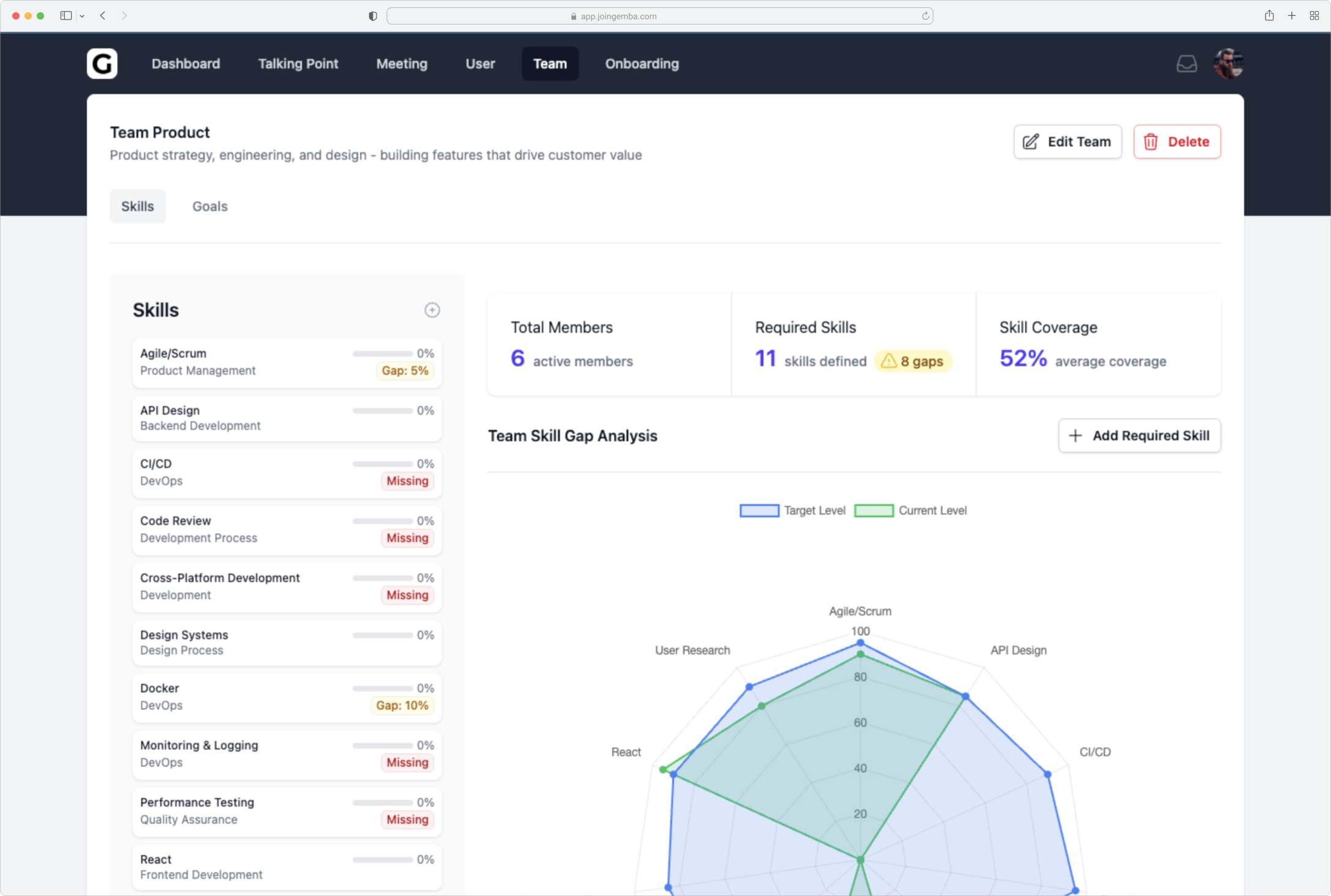Toggle the Current Level legend item
This screenshot has height=896, width=1331.
click(910, 510)
